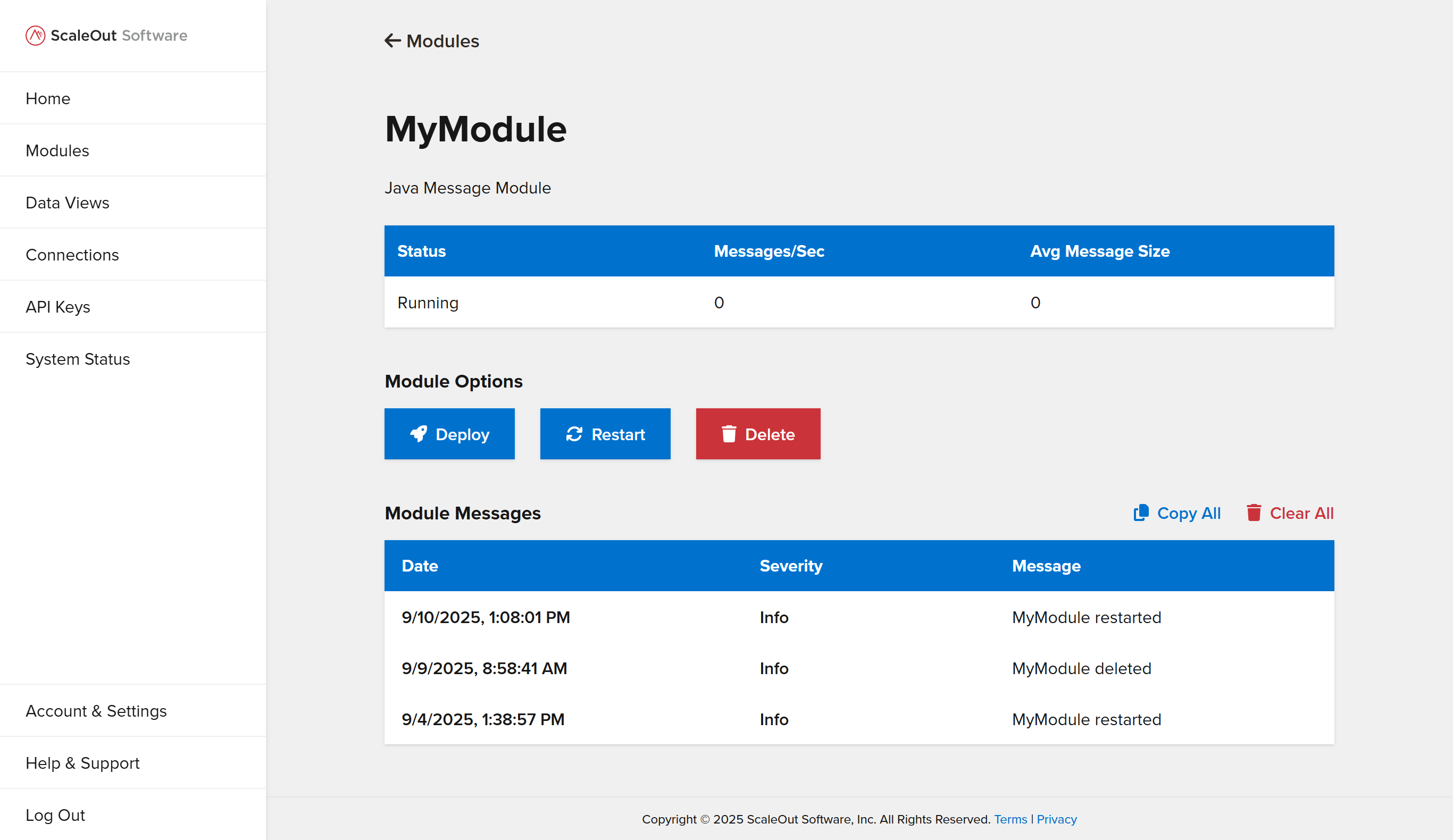Click the Date column header

pos(420,566)
